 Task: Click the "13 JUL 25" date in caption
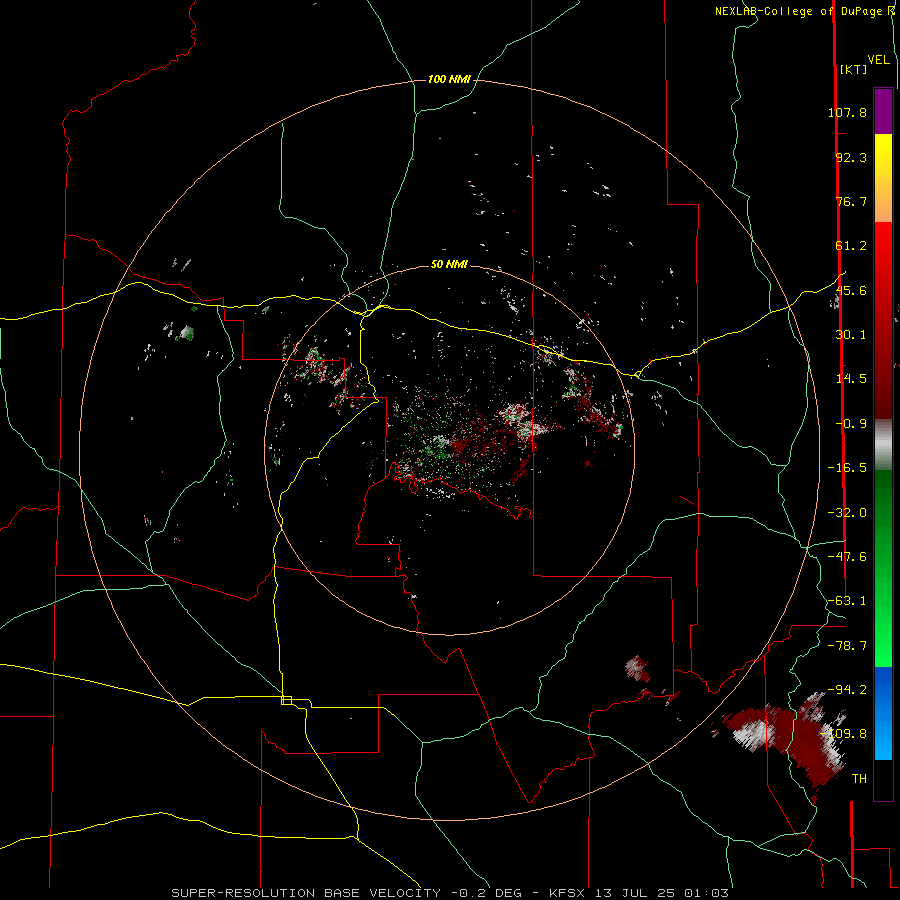point(637,893)
